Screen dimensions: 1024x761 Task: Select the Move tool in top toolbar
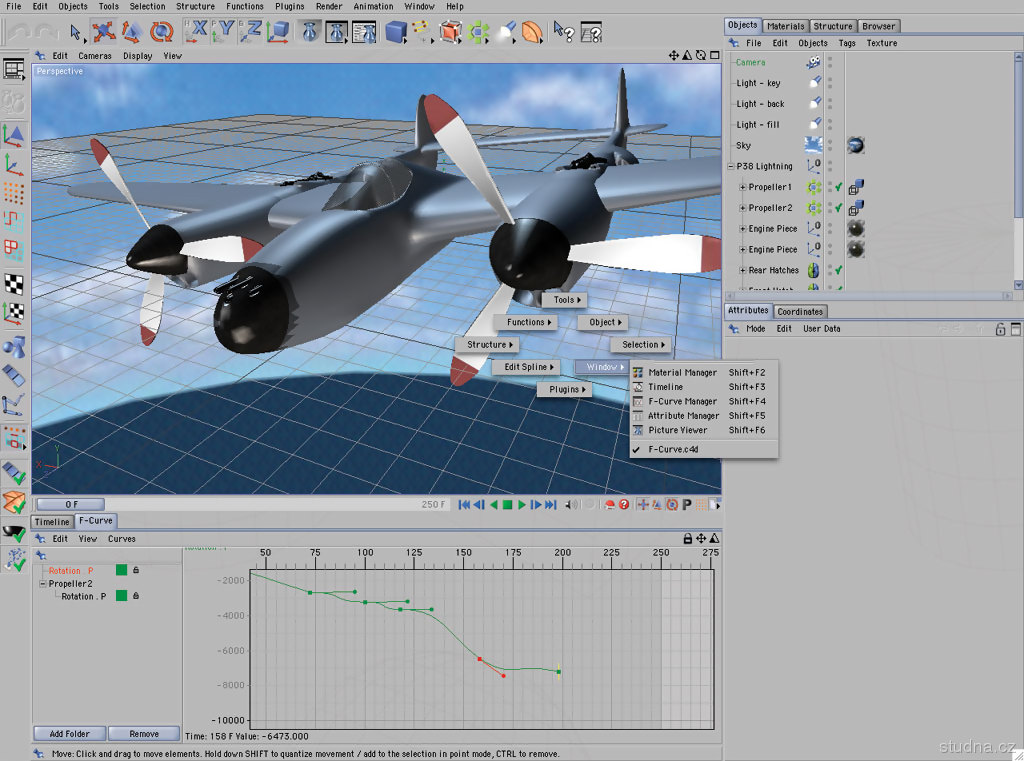click(x=103, y=32)
